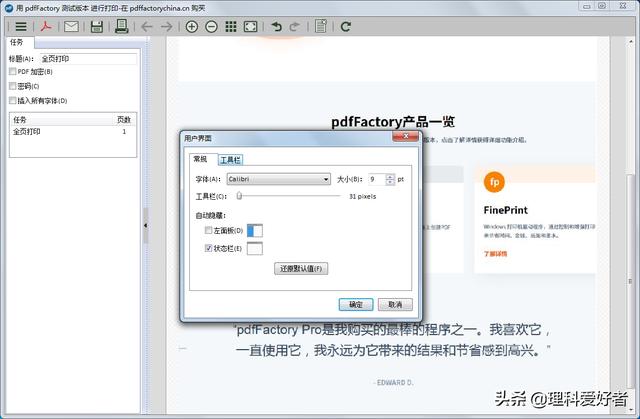Increase the font size with the up arrow
This screenshot has height=419, width=640.
[x=390, y=177]
